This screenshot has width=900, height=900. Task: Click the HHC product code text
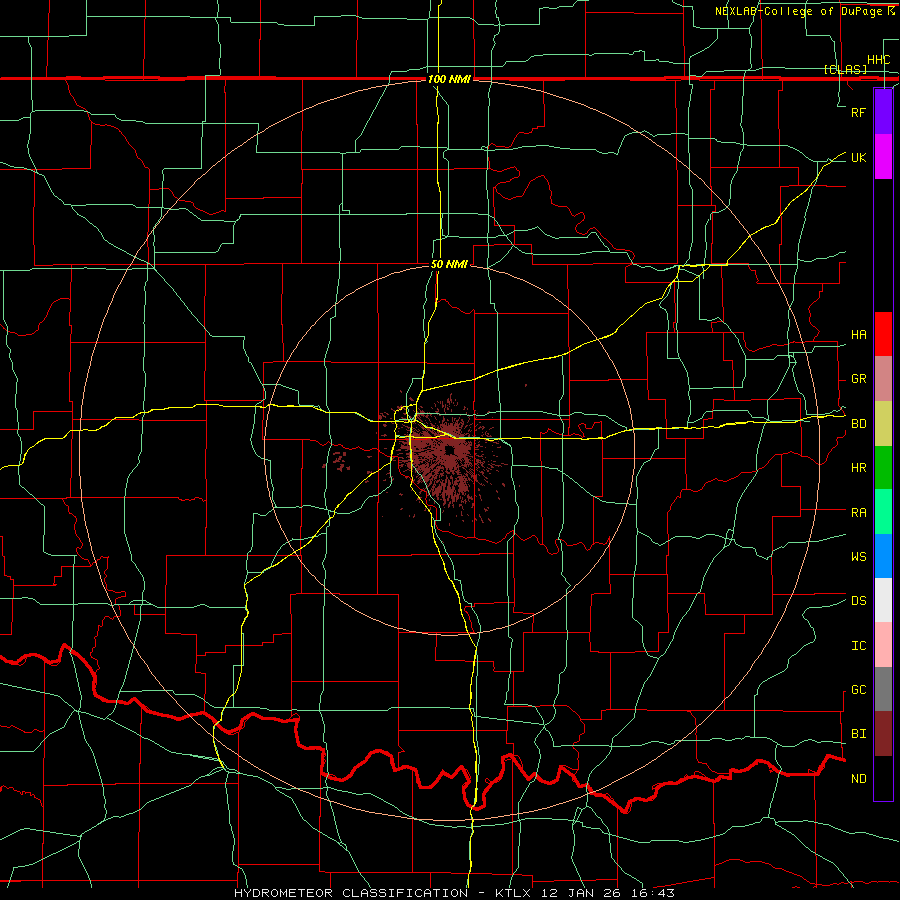click(879, 60)
